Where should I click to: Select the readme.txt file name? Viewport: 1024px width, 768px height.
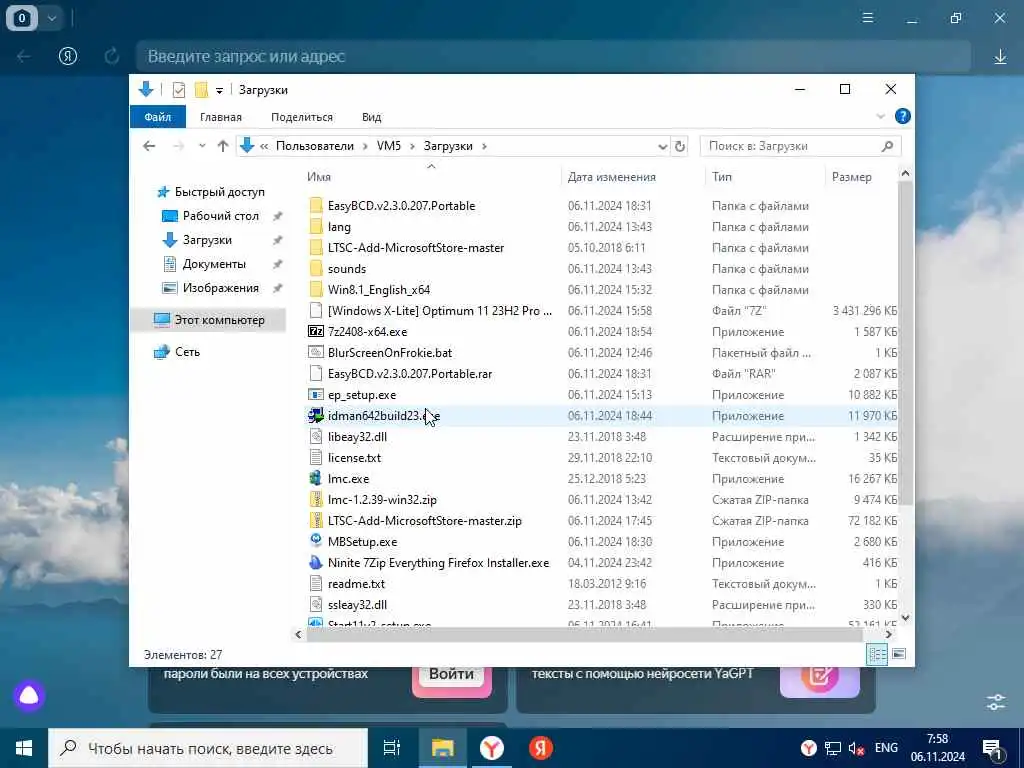[356, 584]
